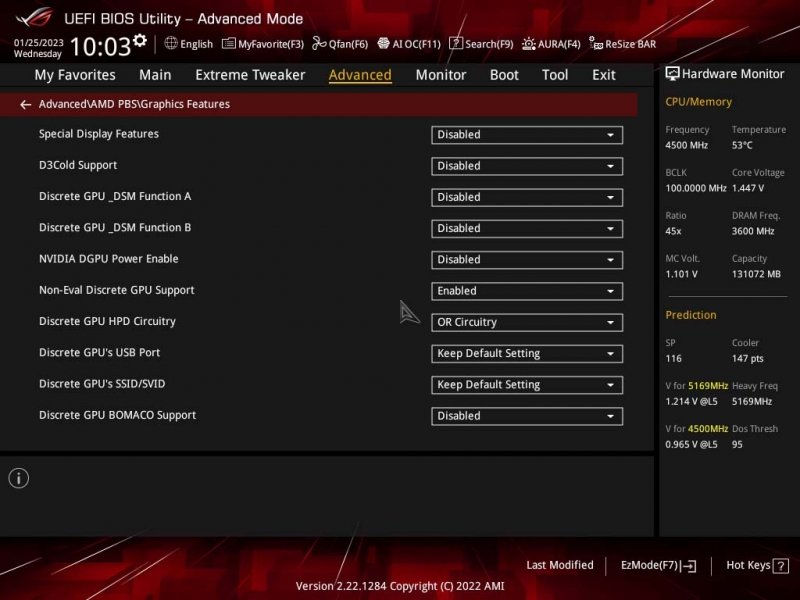Open Non-Eval Discrete GPU Support dropdown

pos(527,291)
